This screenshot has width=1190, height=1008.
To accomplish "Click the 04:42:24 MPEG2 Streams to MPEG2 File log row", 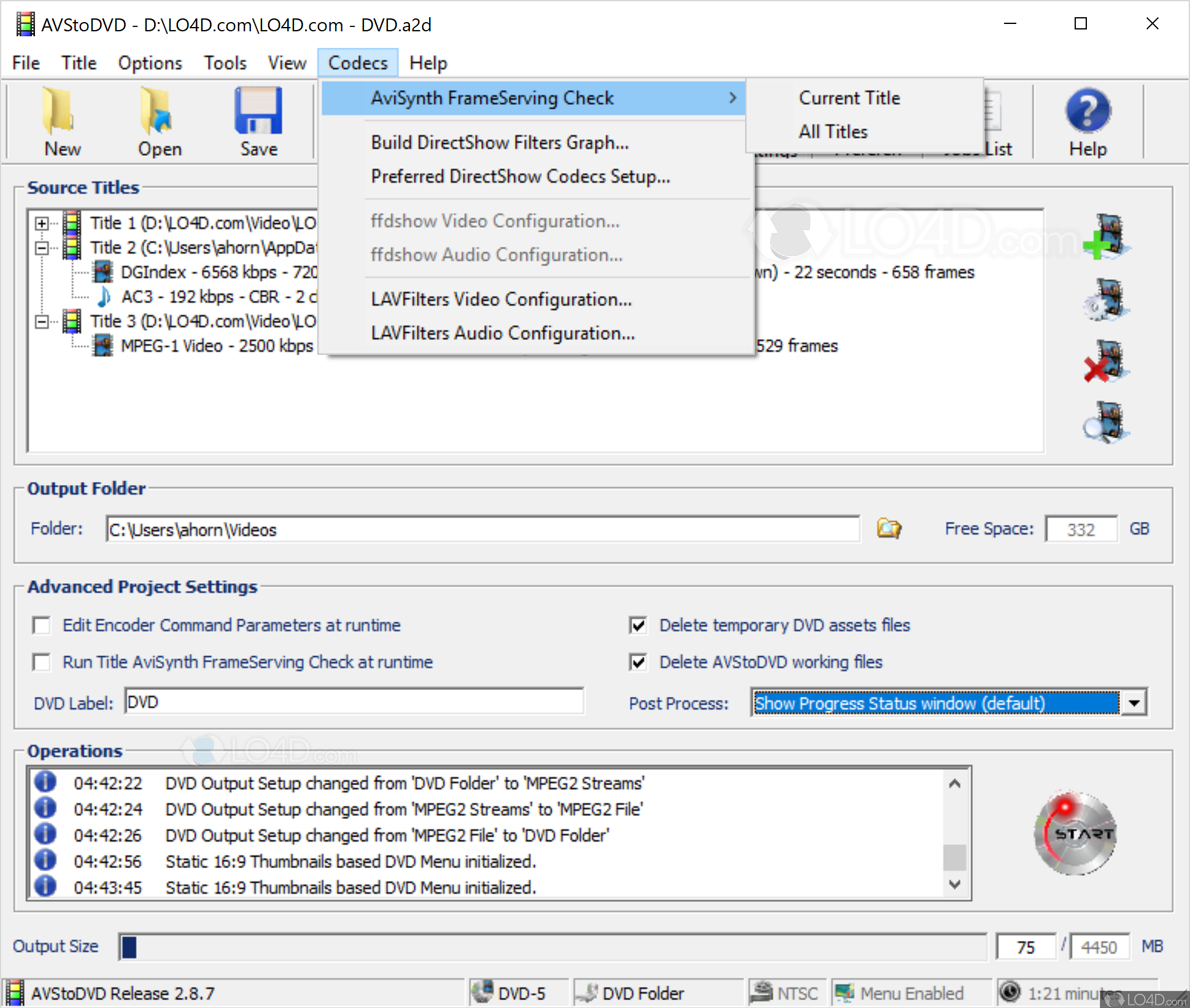I will pos(403,809).
